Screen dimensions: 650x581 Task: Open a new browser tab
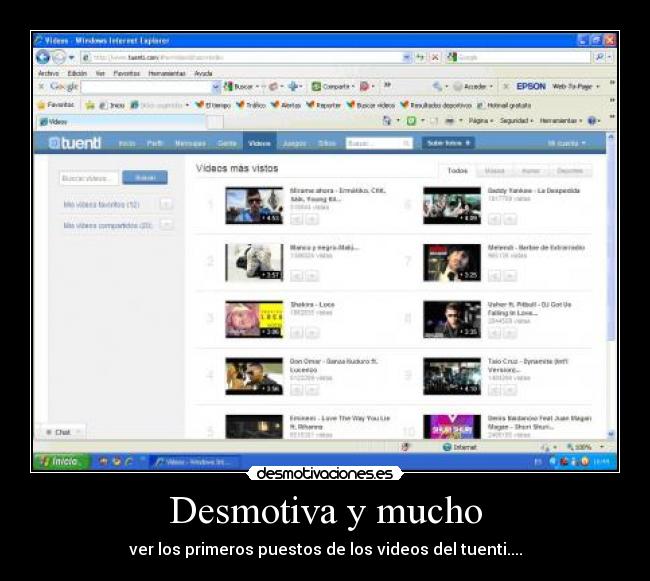pyautogui.click(x=215, y=122)
